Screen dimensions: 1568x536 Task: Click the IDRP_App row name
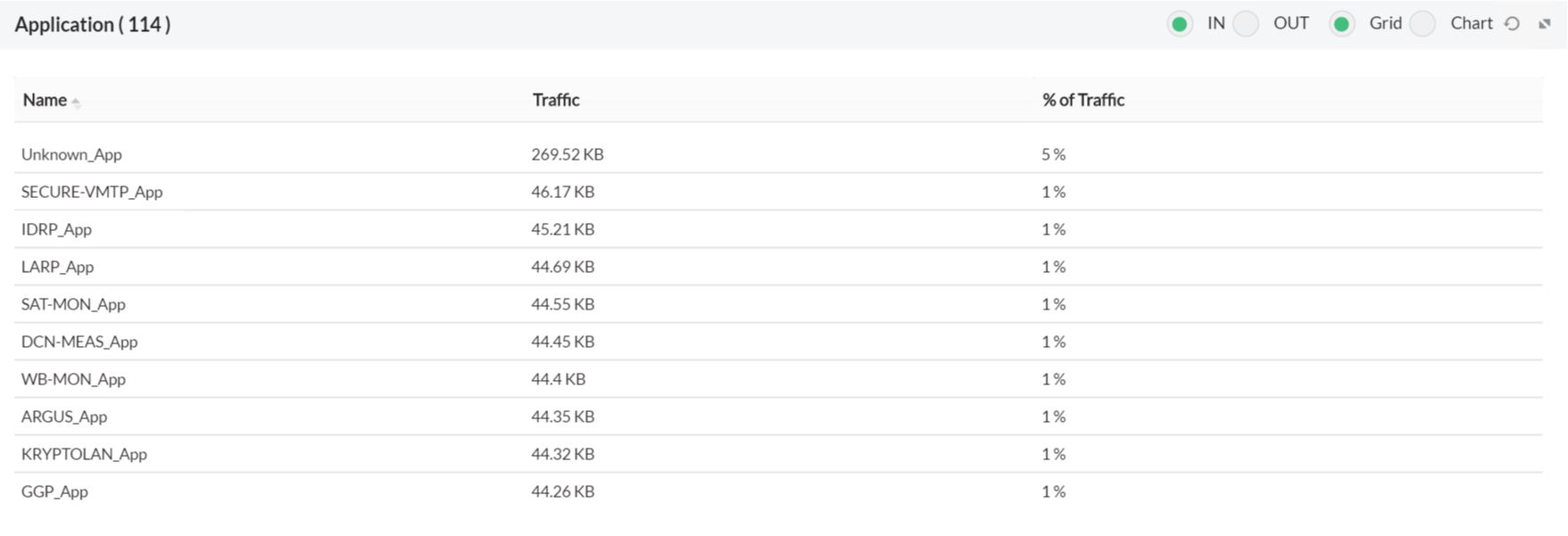click(56, 229)
